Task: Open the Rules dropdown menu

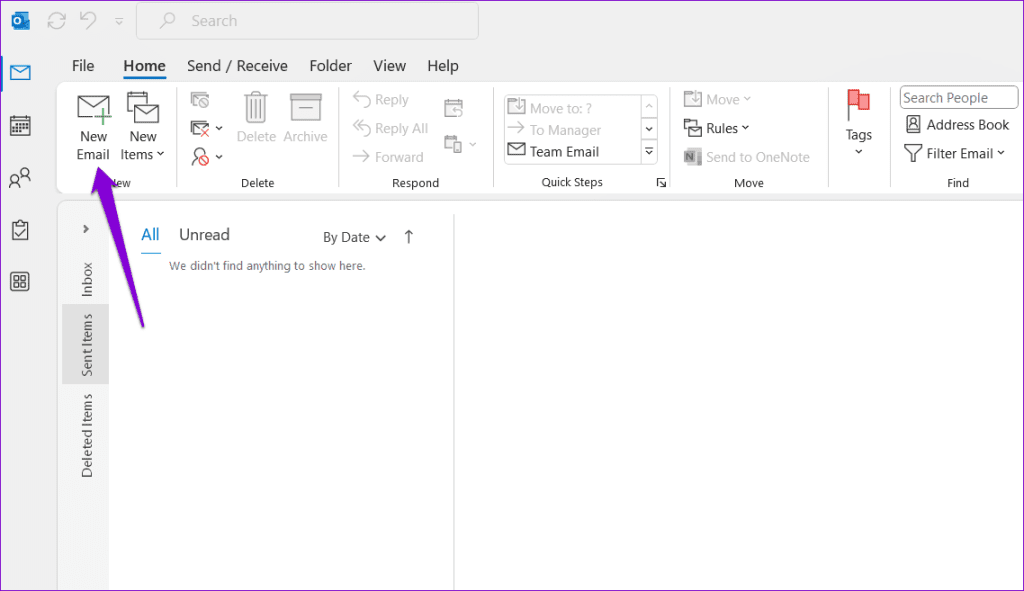Action: click(x=716, y=128)
